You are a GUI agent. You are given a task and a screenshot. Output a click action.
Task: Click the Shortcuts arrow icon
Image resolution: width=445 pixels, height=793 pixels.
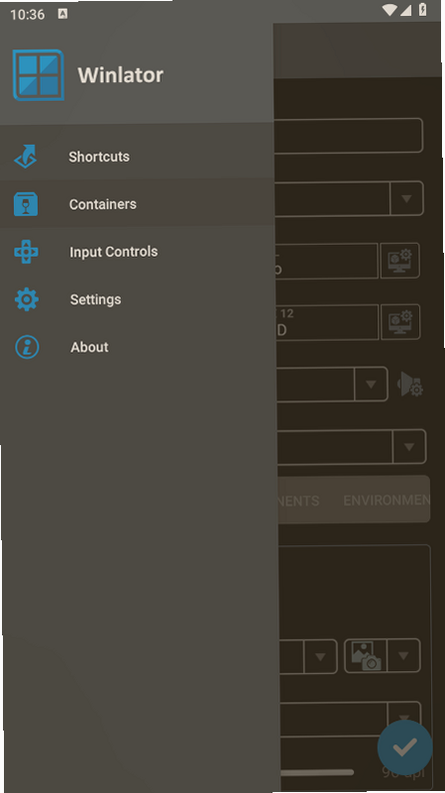26,156
